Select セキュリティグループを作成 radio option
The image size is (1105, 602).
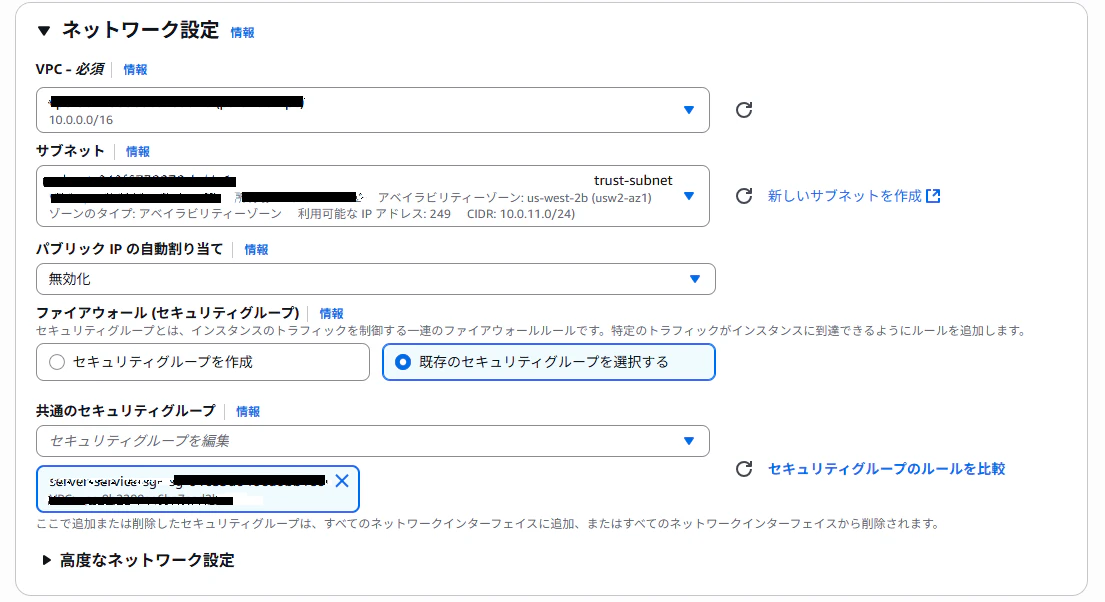pos(203,362)
